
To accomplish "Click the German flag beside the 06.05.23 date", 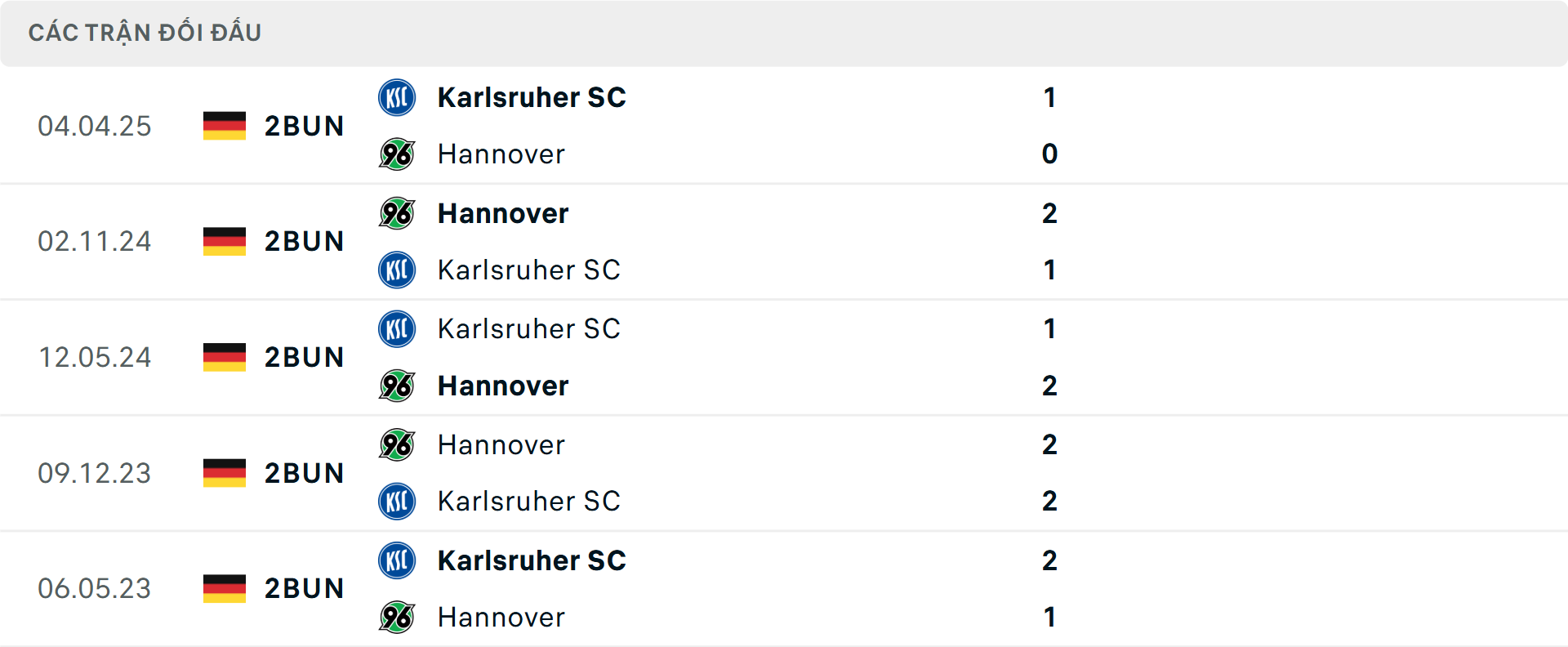I will coord(224,588).
